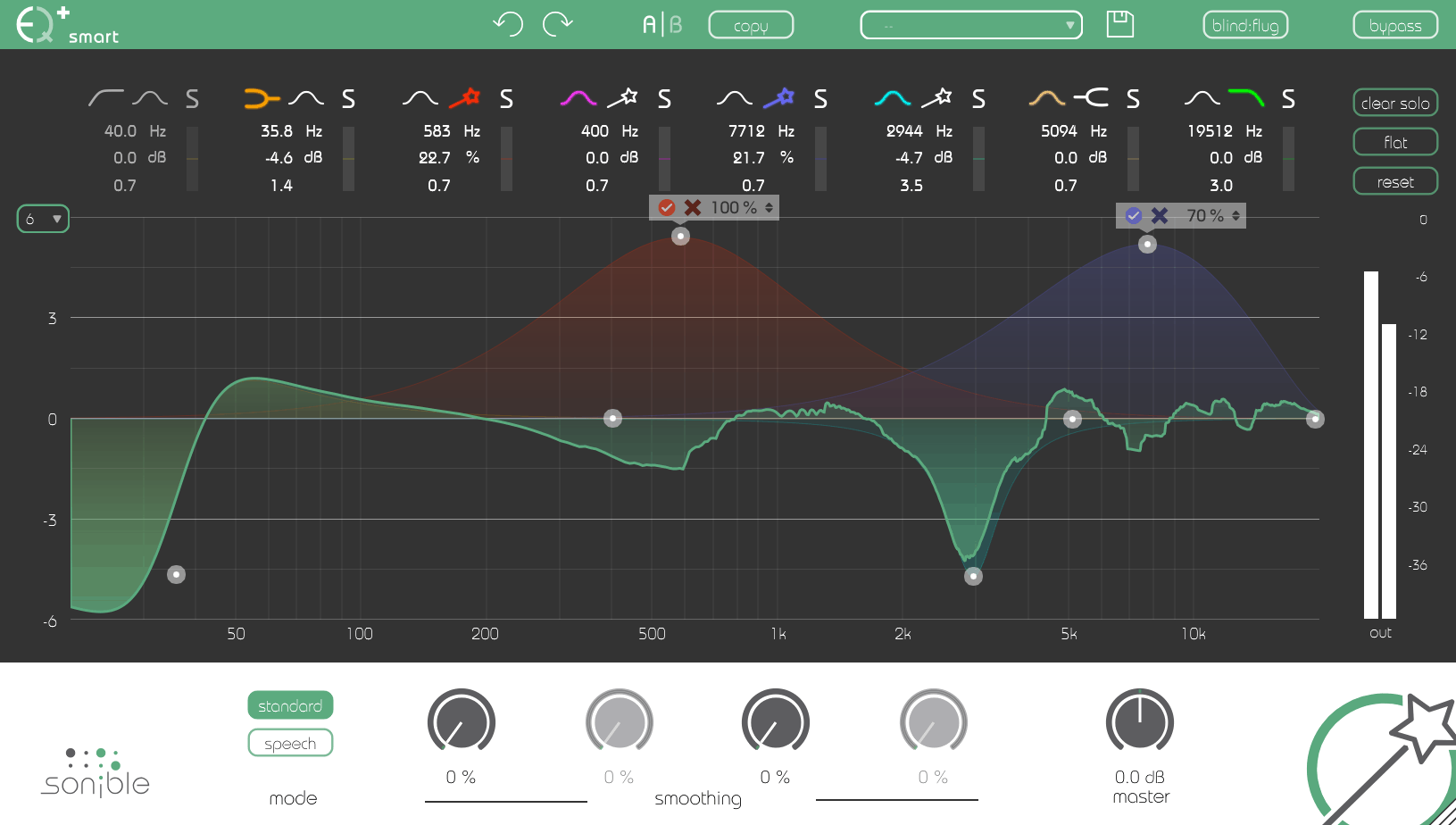The height and width of the screenshot is (825, 1456).
Task: Switch mode to speech
Action: [290, 742]
